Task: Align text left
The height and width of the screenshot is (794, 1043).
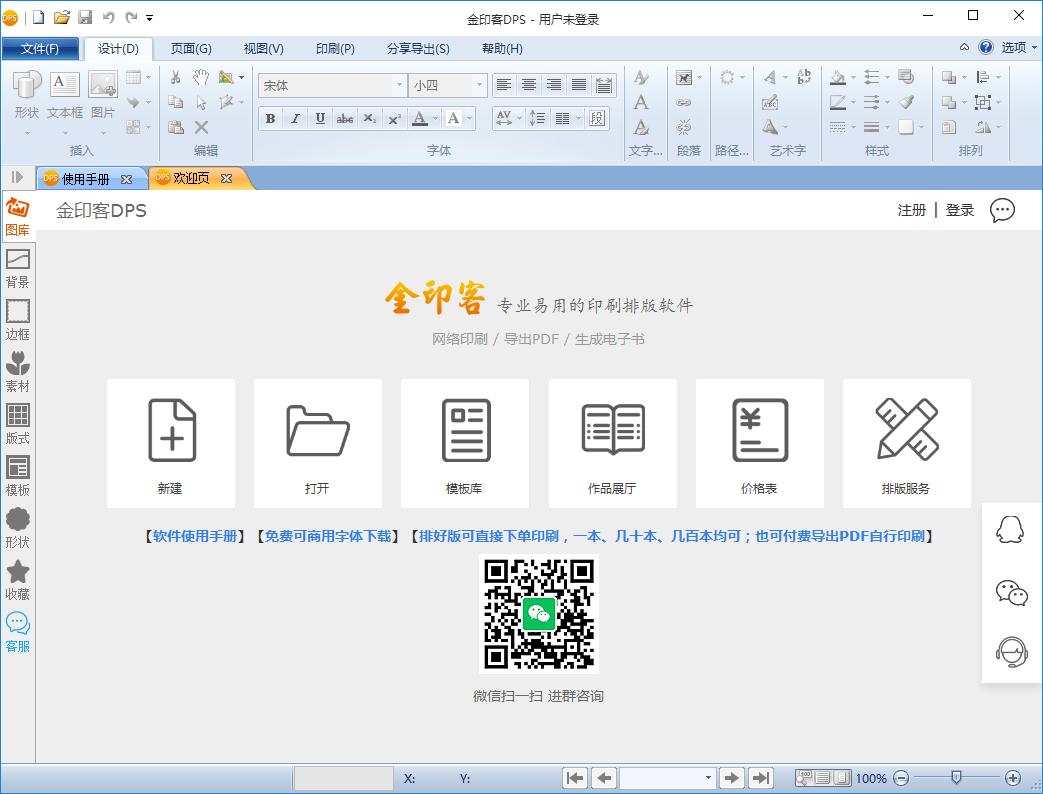Action: [x=504, y=84]
